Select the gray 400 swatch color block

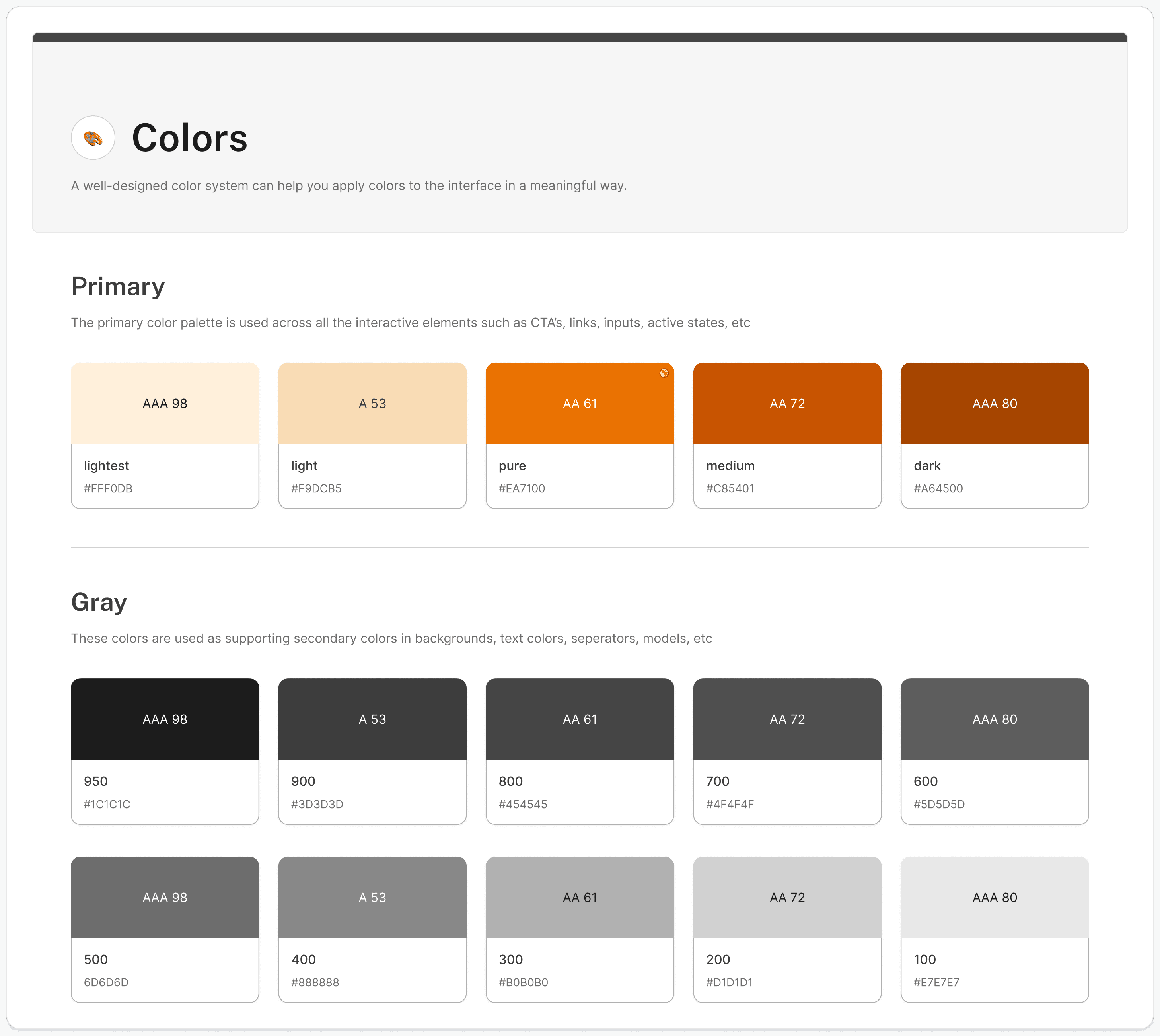[372, 897]
